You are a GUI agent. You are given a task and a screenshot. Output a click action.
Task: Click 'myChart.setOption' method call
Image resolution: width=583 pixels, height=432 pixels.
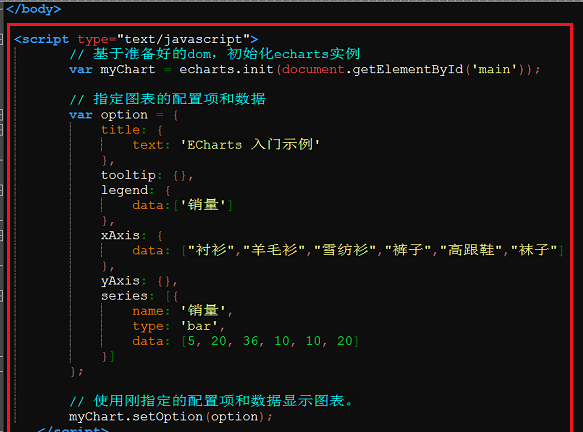coord(136,417)
